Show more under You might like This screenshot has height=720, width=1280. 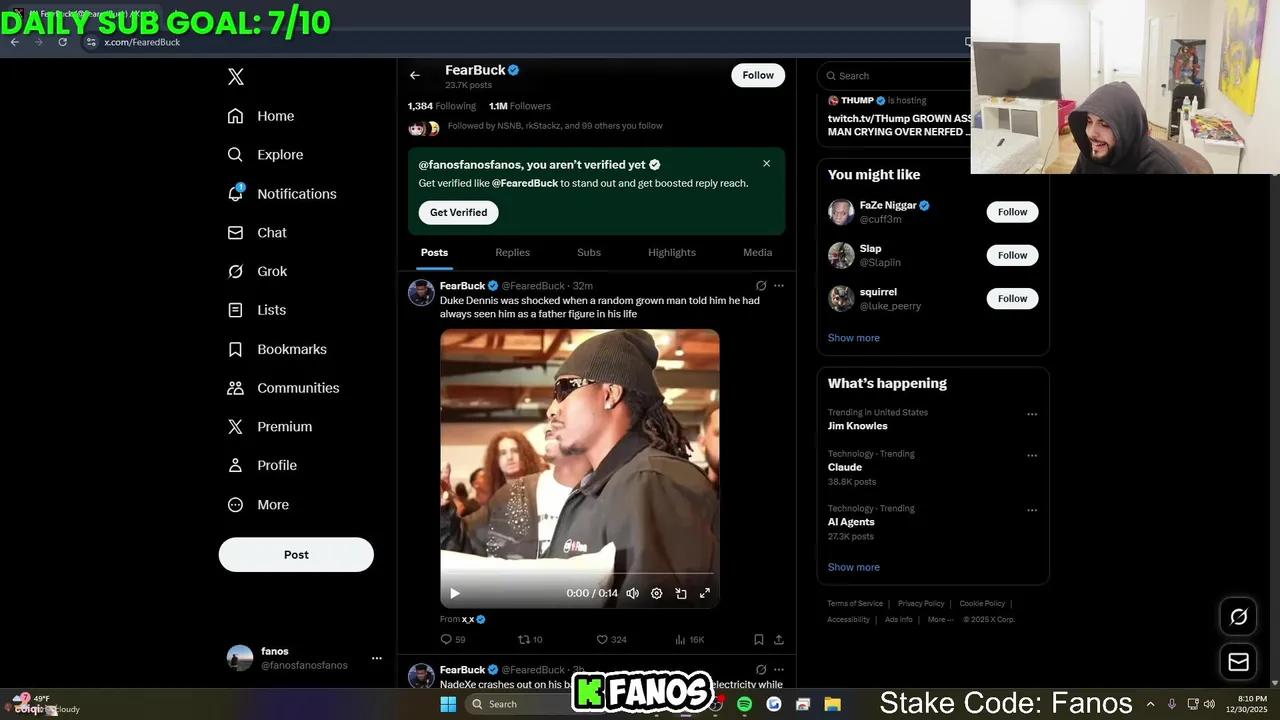tap(854, 338)
